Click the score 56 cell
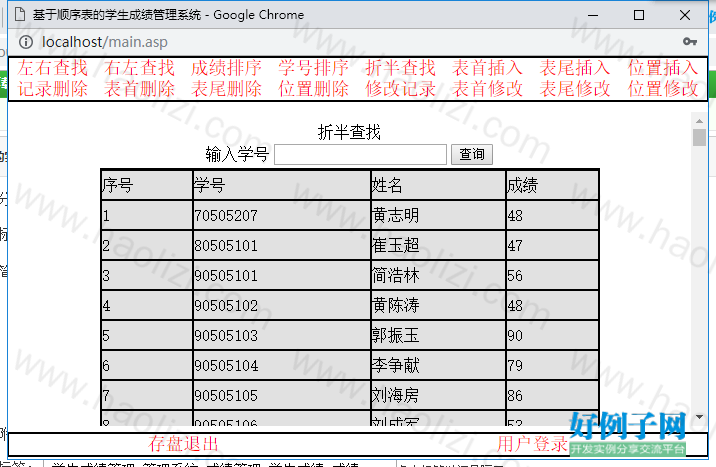The height and width of the screenshot is (467, 716). 552,276
